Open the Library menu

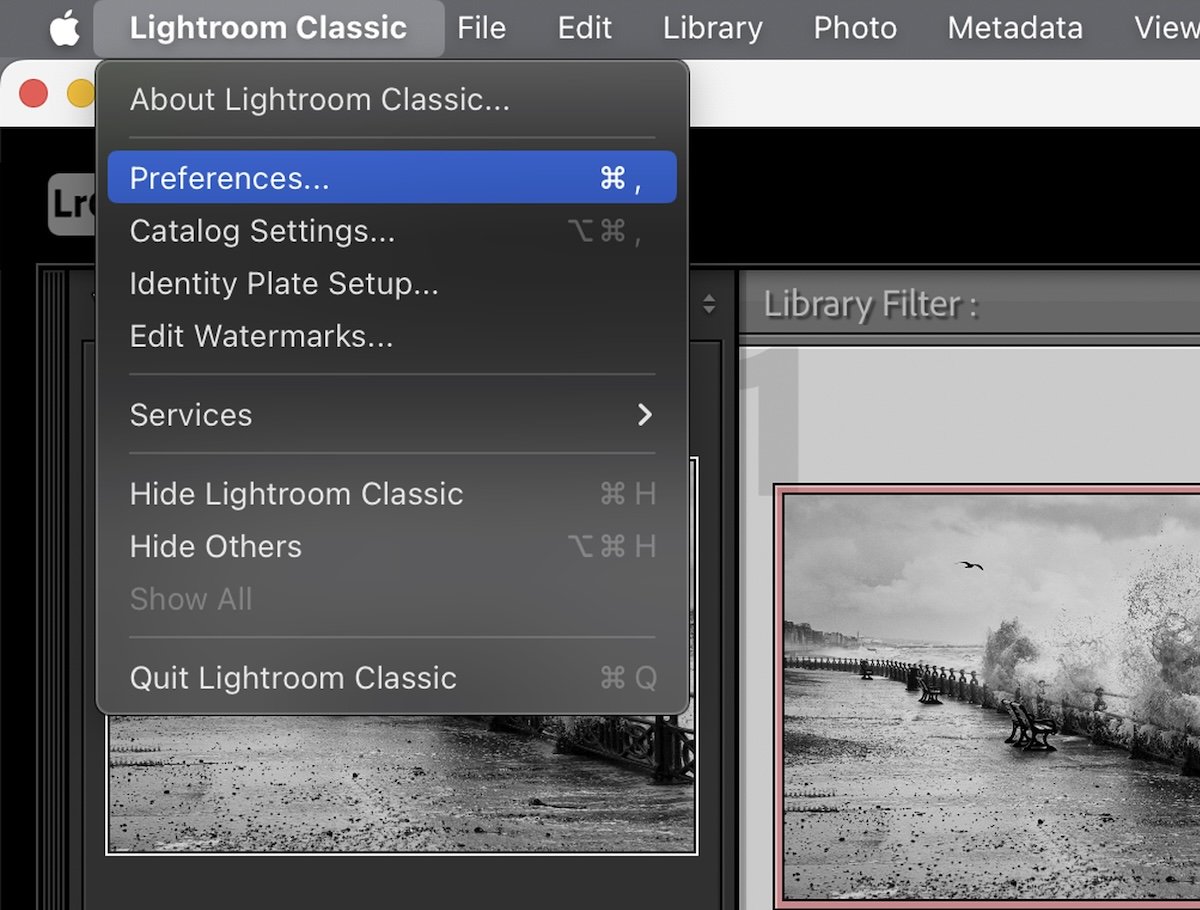(711, 28)
